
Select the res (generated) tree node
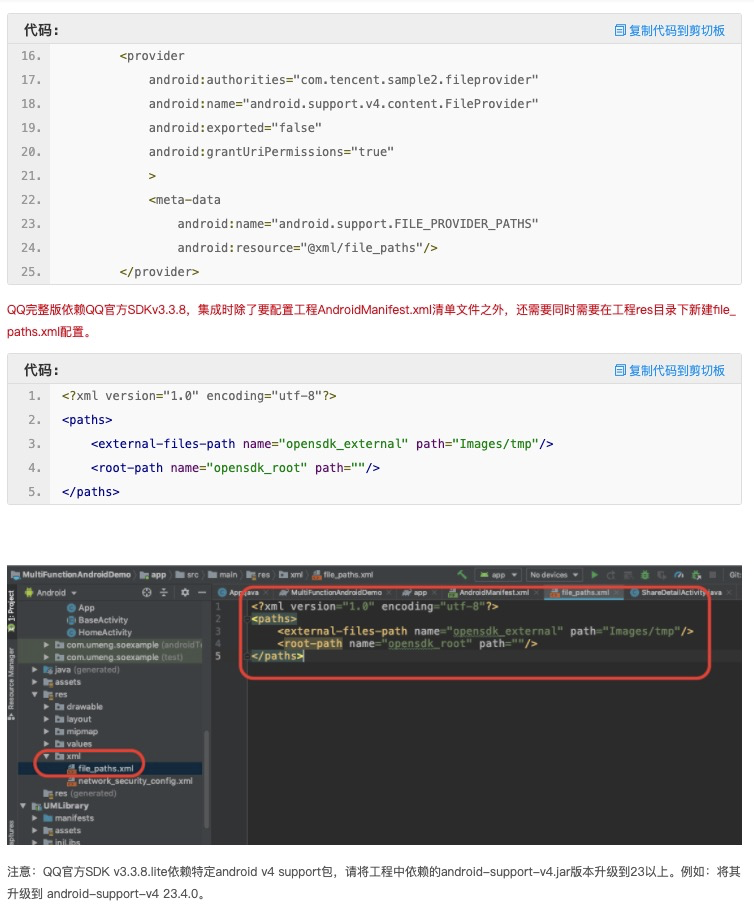click(x=80, y=793)
